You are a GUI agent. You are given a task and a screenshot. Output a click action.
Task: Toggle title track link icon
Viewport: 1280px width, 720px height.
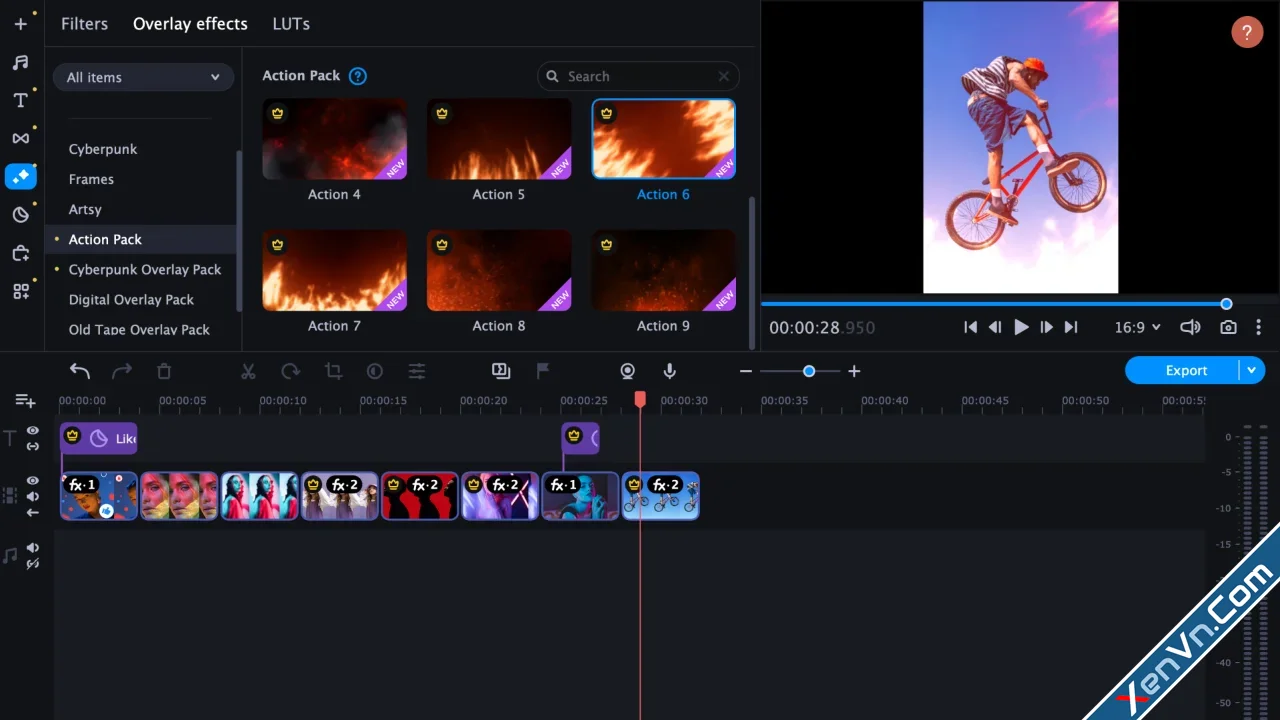click(x=33, y=446)
